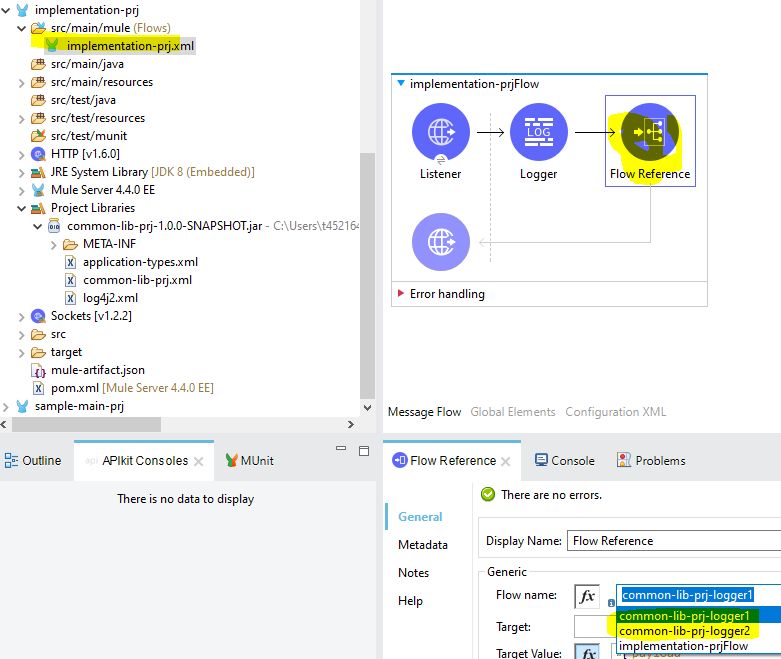
Task: Open the Metadata properties section
Action: pyautogui.click(x=422, y=544)
